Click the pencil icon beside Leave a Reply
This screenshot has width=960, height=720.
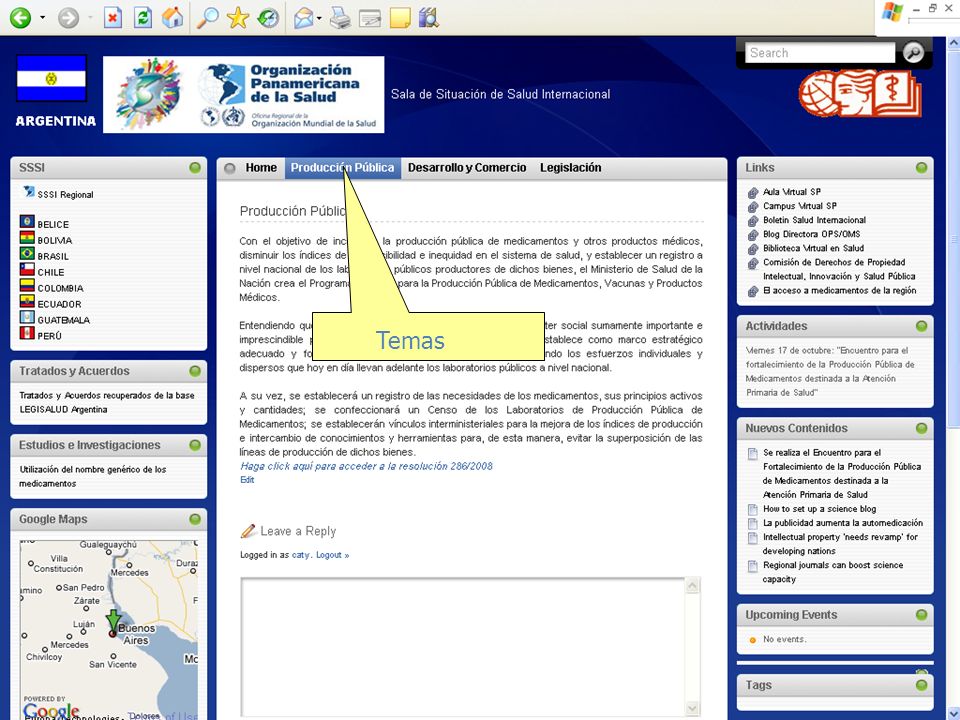[248, 531]
